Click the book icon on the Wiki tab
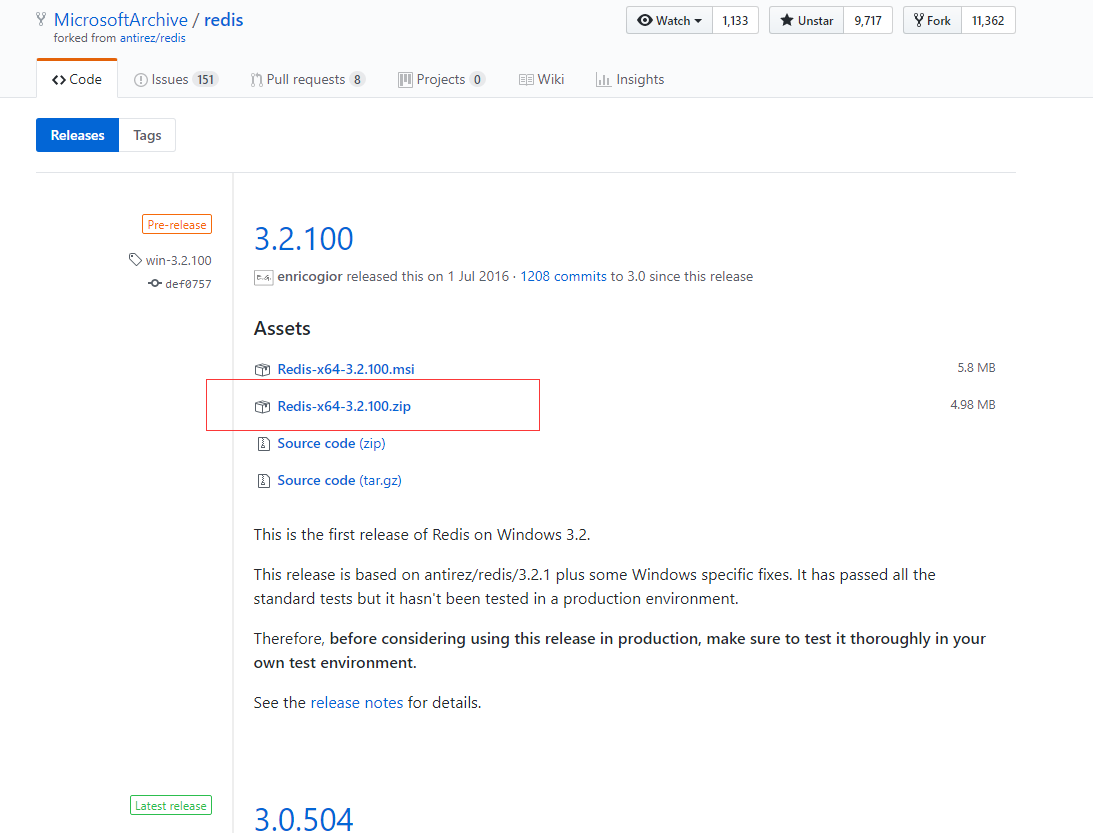This screenshot has width=1093, height=833. coord(526,80)
